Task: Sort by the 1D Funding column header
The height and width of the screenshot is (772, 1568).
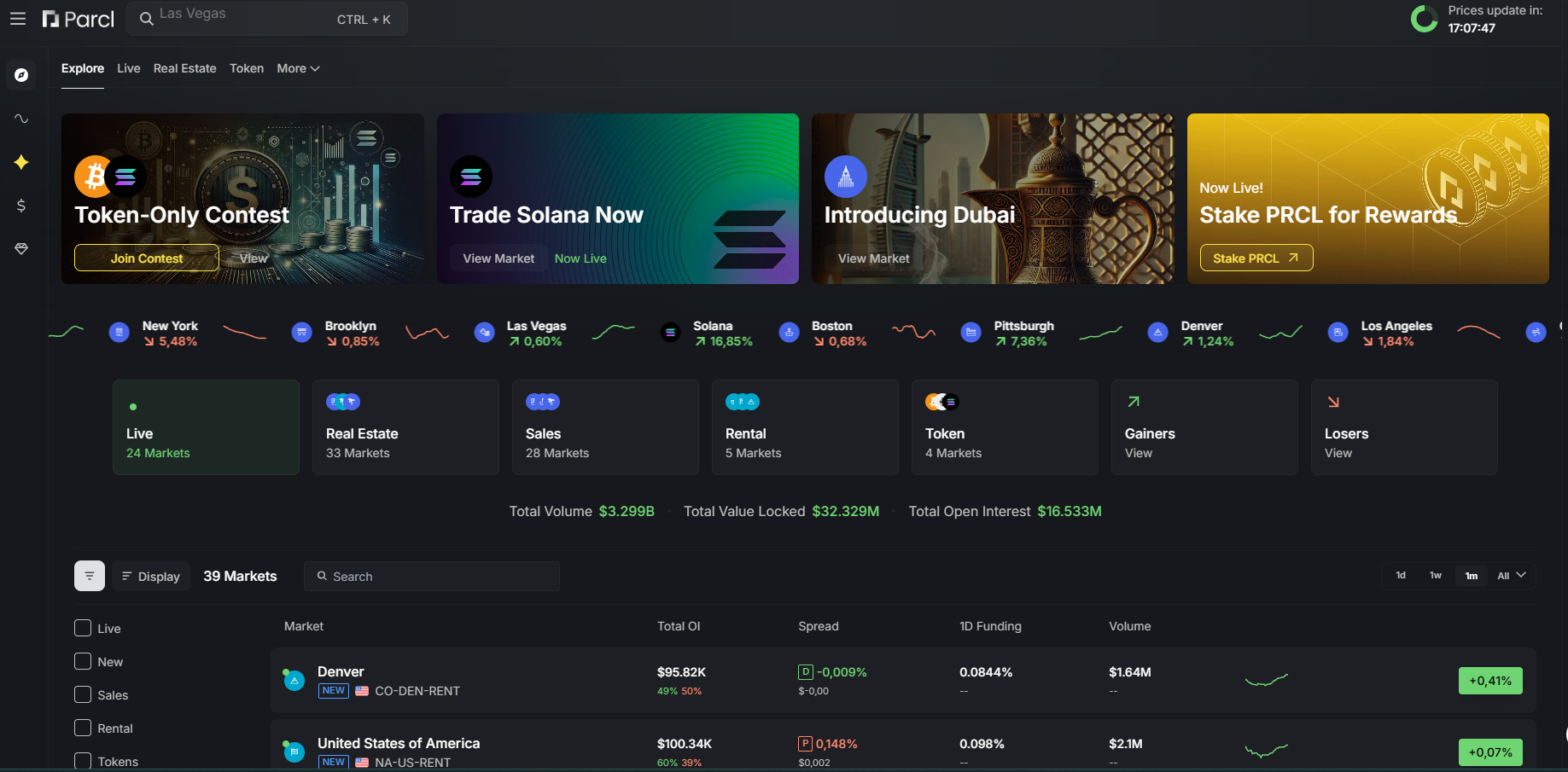Action: (990, 626)
